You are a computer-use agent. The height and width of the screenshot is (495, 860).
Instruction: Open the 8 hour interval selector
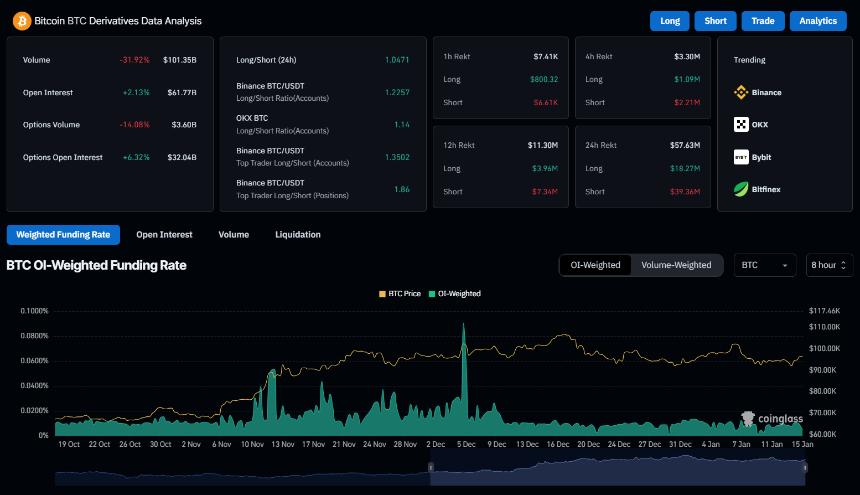829,265
